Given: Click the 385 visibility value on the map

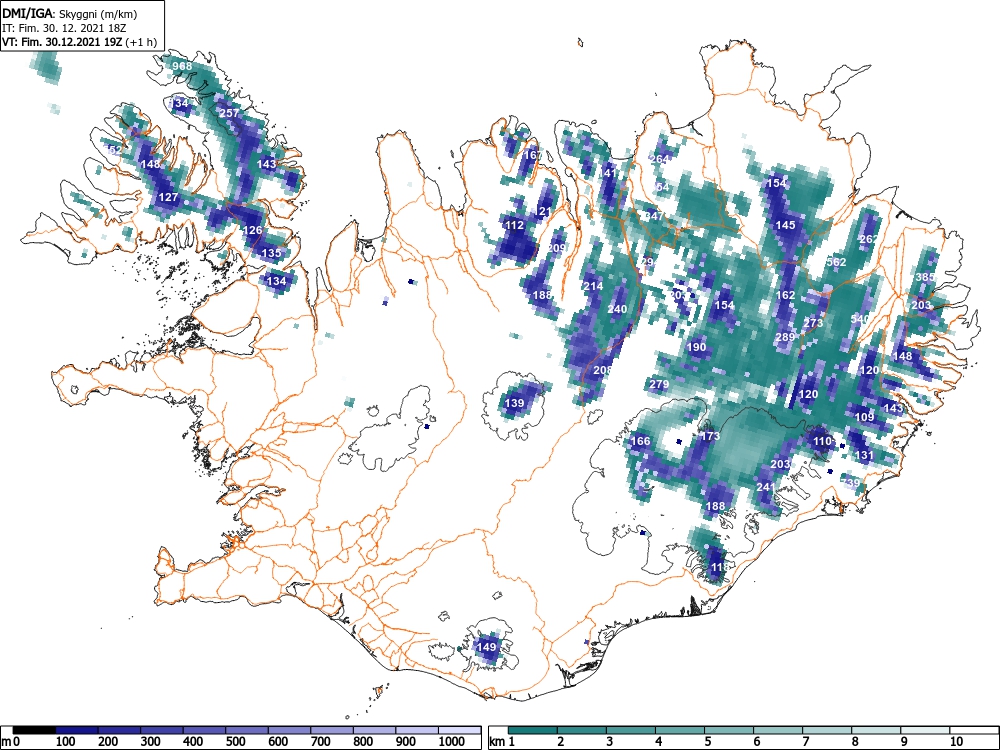Looking at the screenshot, I should point(925,277).
